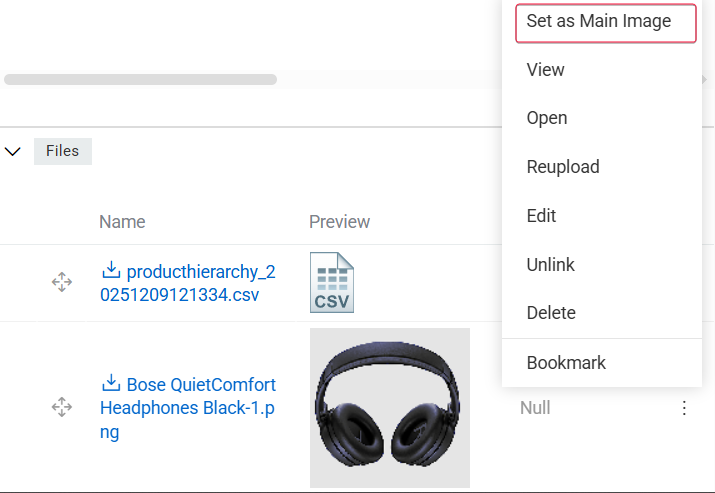Click the headphones image thumbnail
Screen dimensions: 715x493
click(x=389, y=408)
